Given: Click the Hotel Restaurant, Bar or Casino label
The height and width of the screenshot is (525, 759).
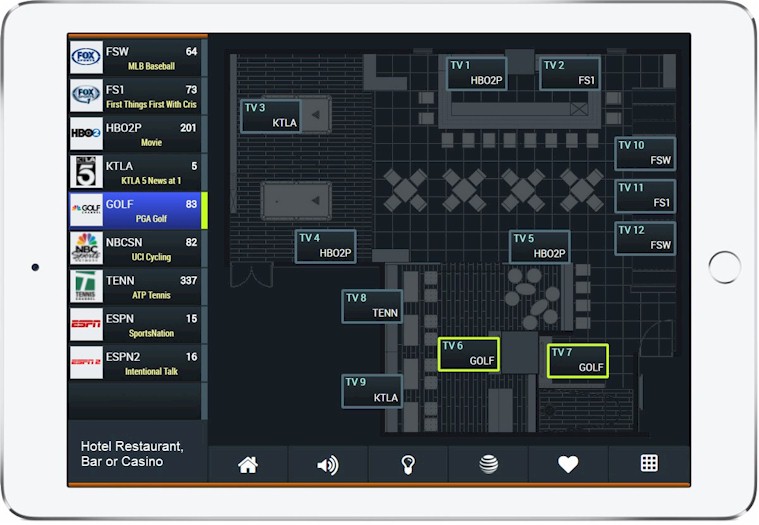Looking at the screenshot, I should (x=132, y=453).
